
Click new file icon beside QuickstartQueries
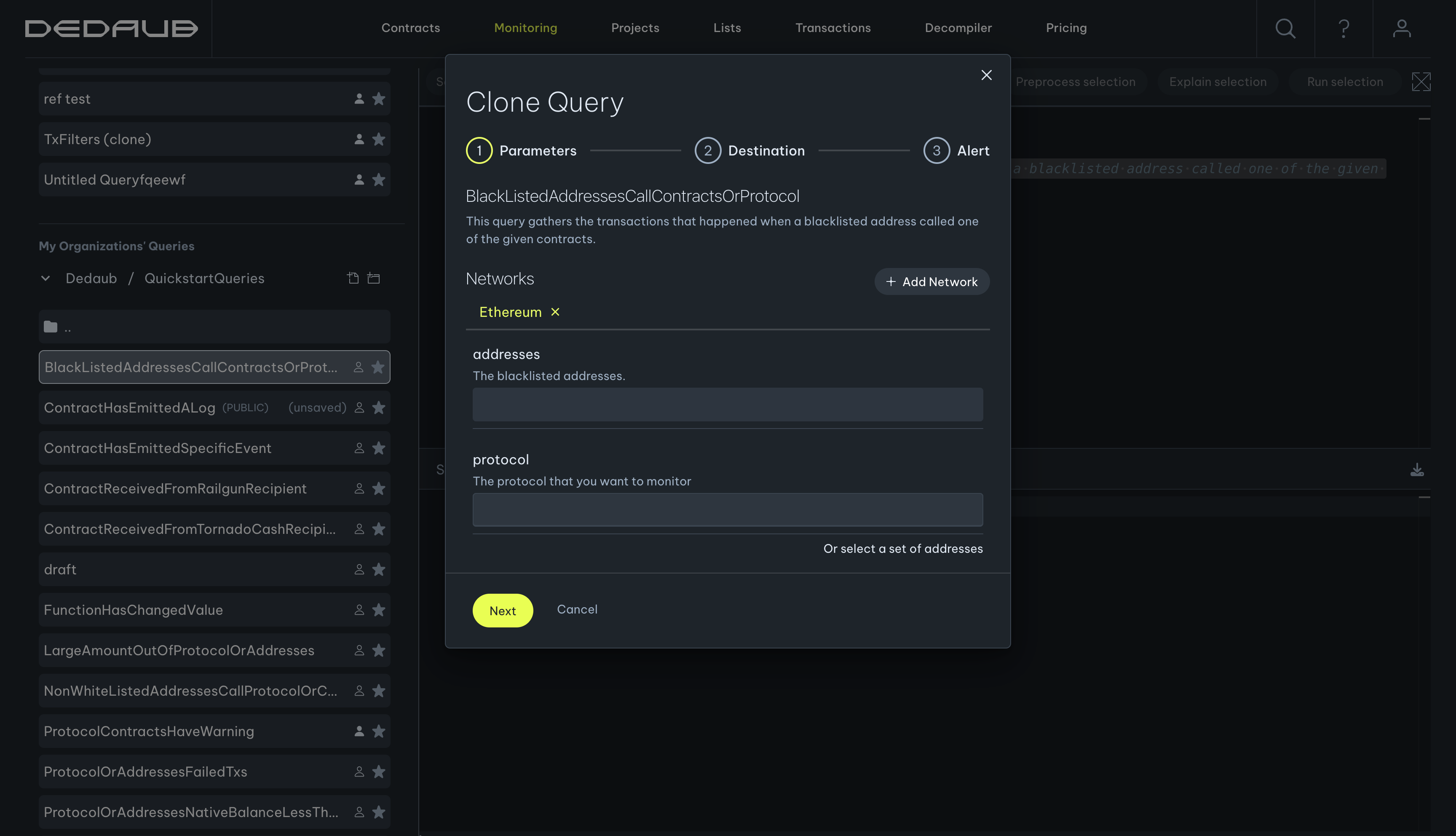353,279
